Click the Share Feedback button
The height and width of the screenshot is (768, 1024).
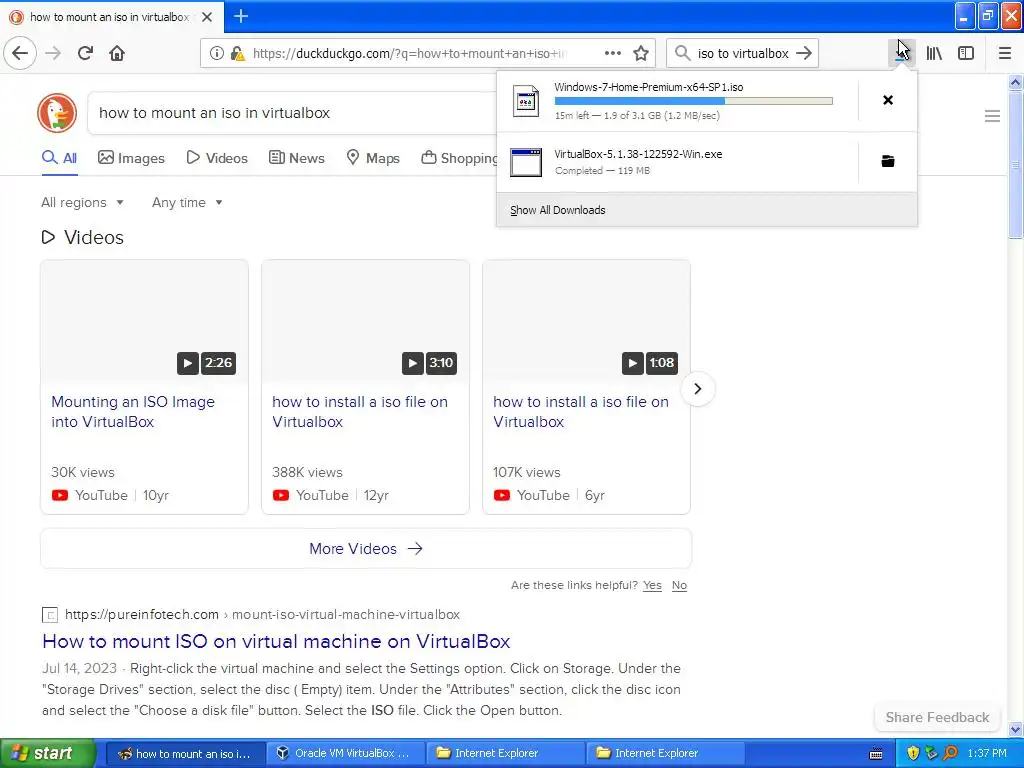[x=937, y=717]
